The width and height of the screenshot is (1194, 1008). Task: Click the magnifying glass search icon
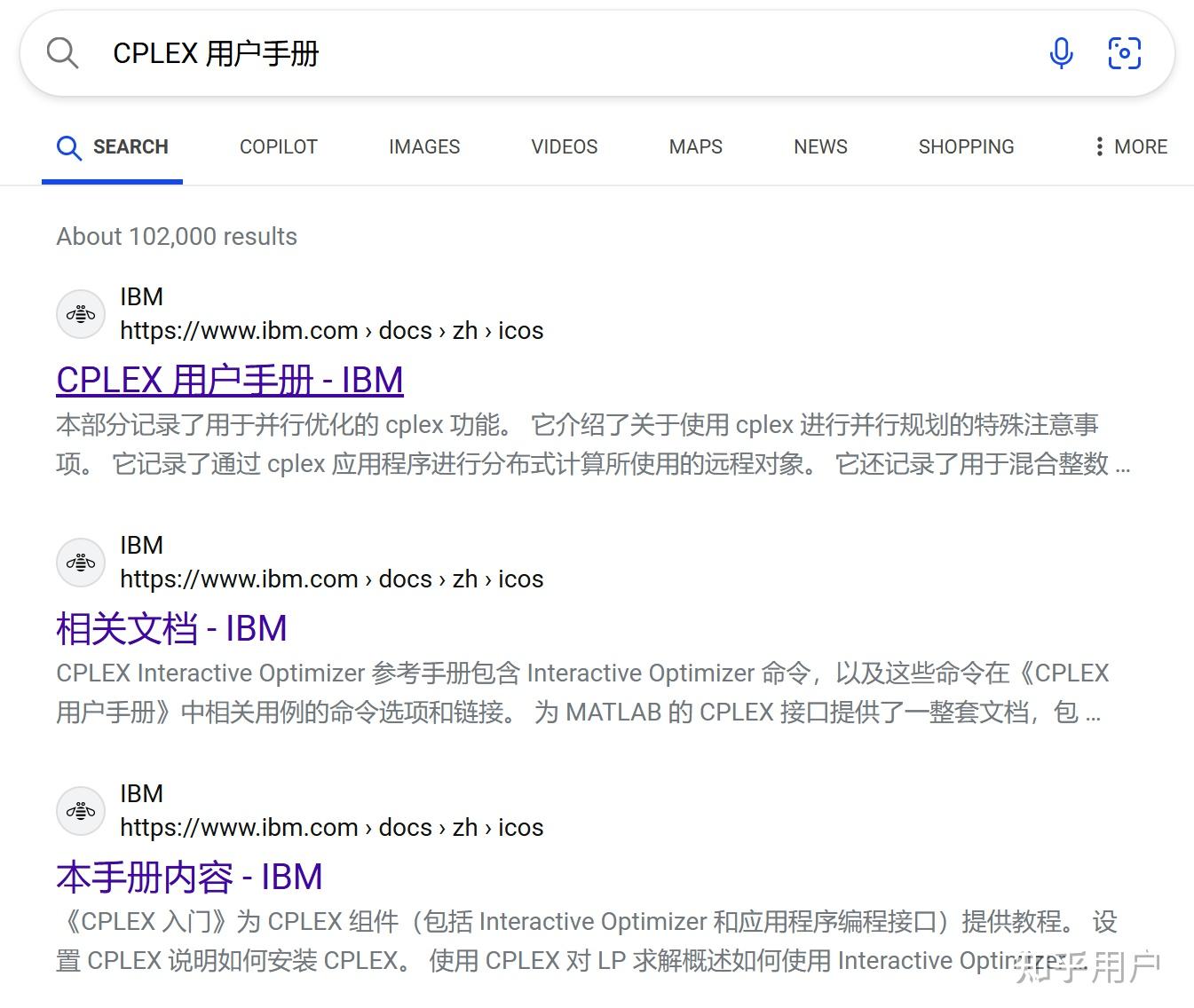pos(62,53)
